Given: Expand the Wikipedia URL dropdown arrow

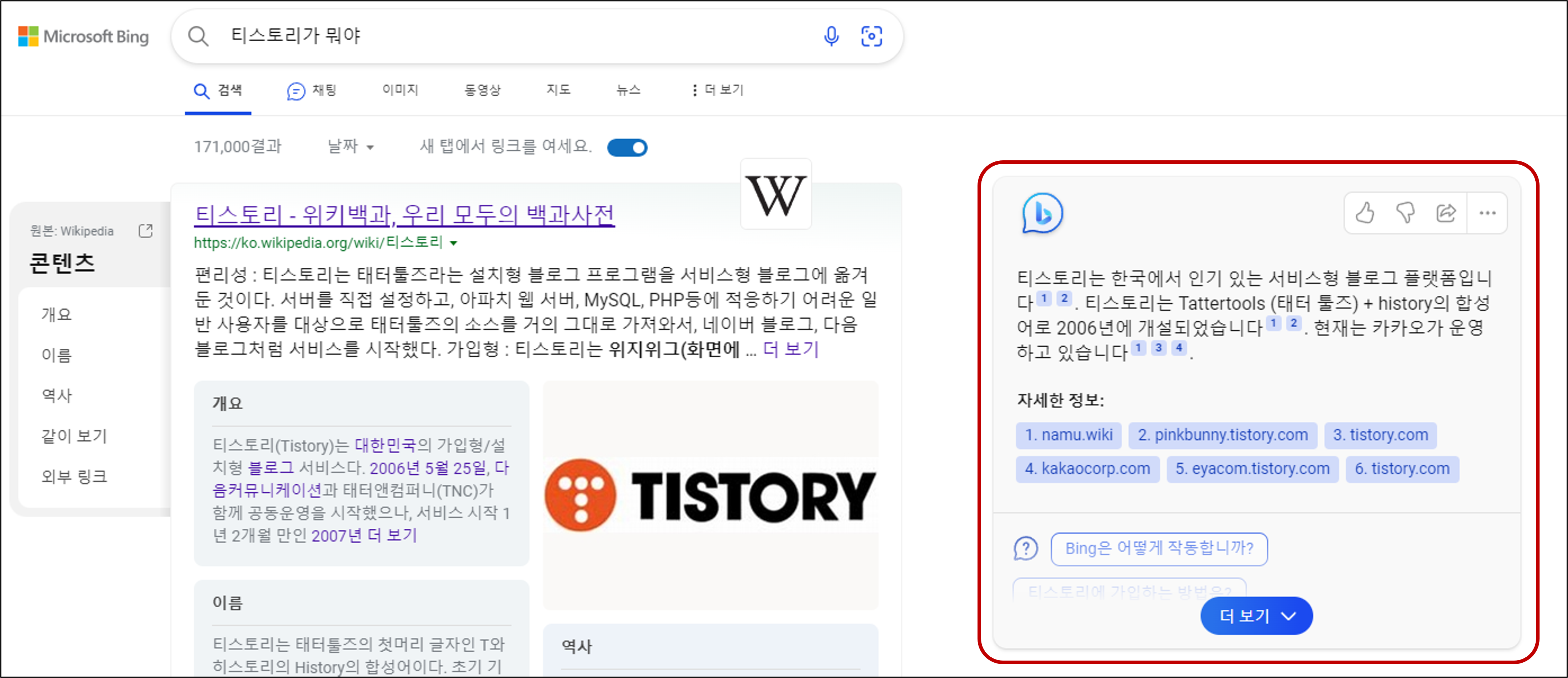Looking at the screenshot, I should pos(454,244).
